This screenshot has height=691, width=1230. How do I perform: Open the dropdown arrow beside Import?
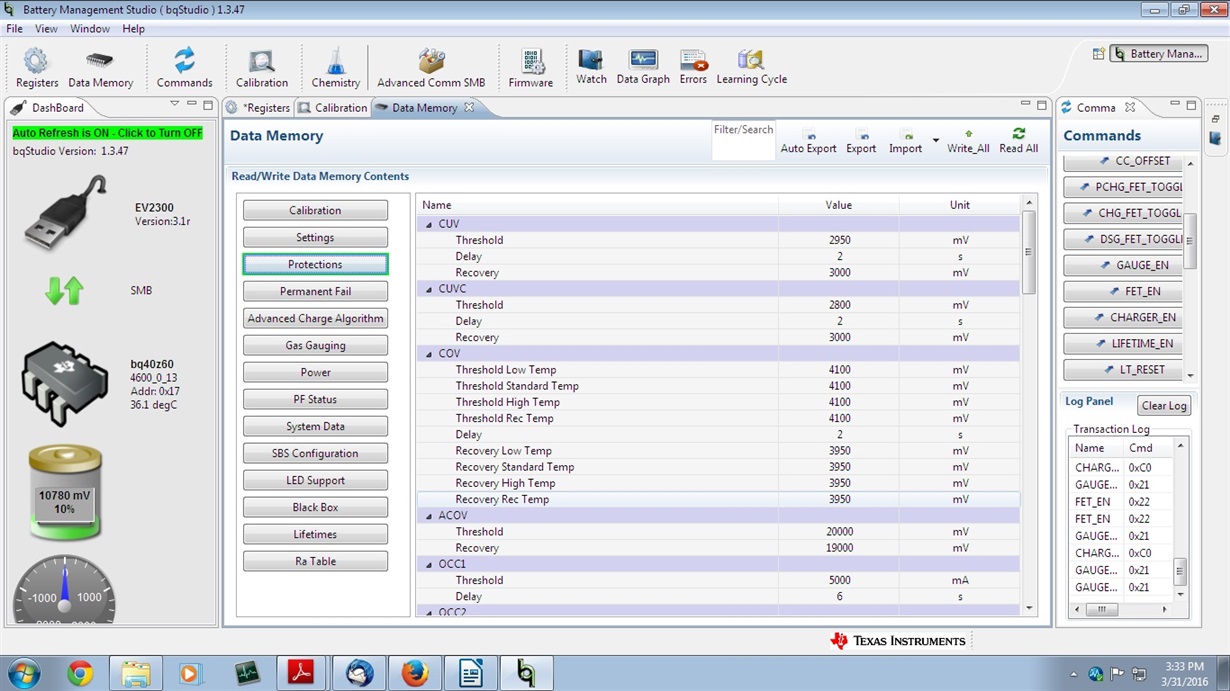(x=936, y=141)
